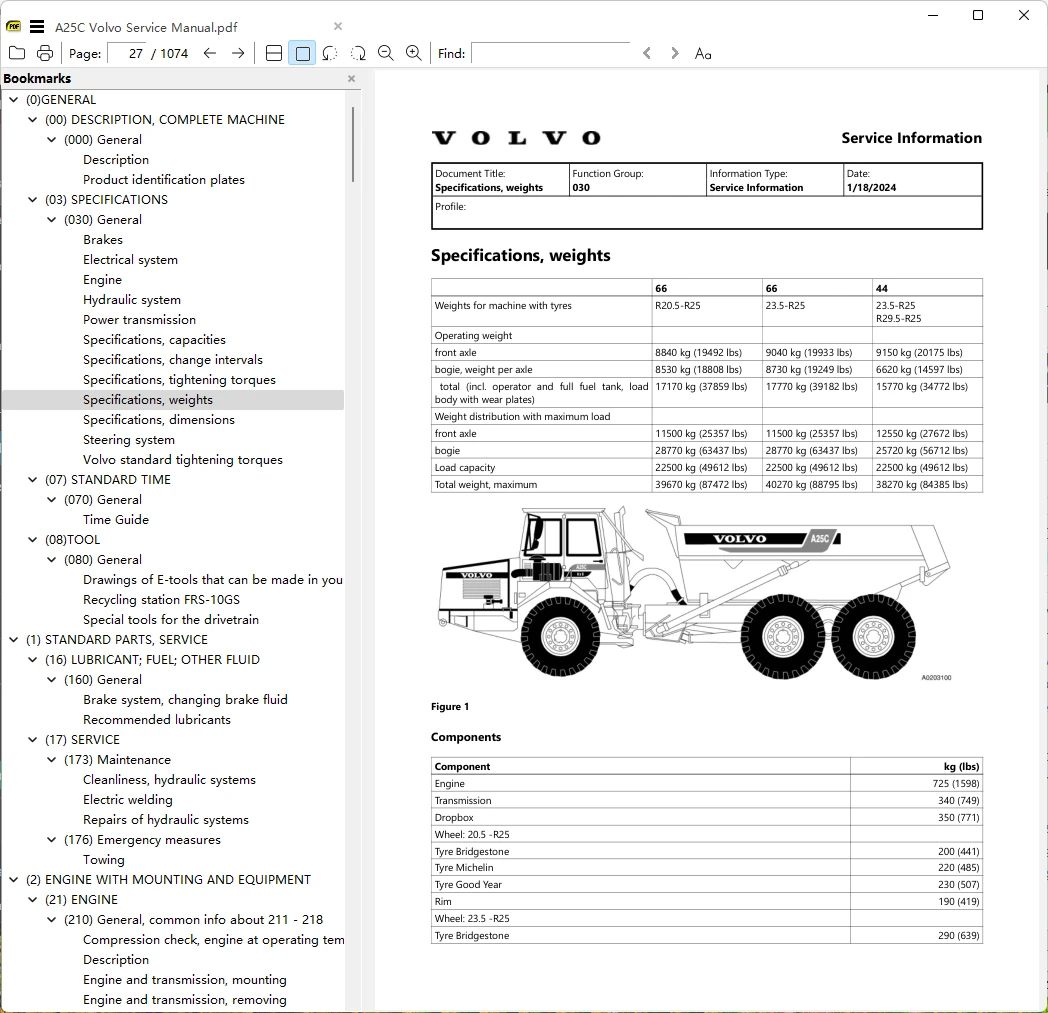Screen dimensions: 1048x1013
Task: Go to next page with right arrow
Action: 238,53
